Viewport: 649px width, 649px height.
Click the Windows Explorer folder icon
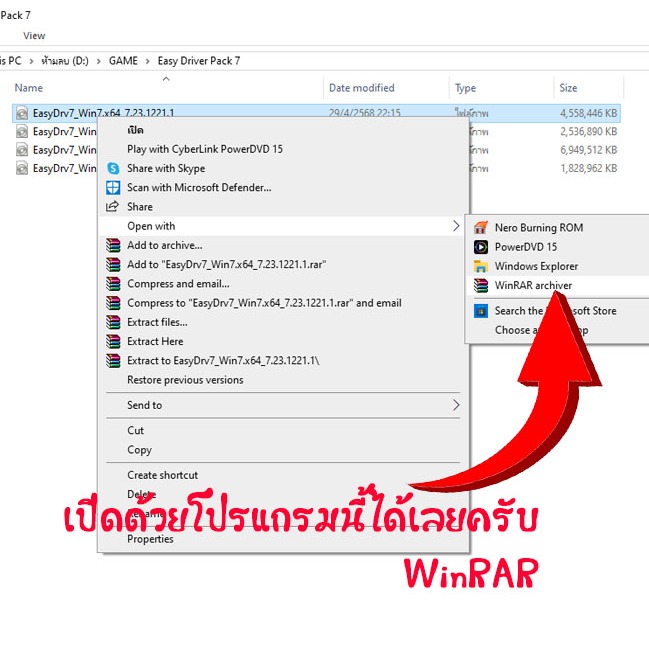pos(480,267)
